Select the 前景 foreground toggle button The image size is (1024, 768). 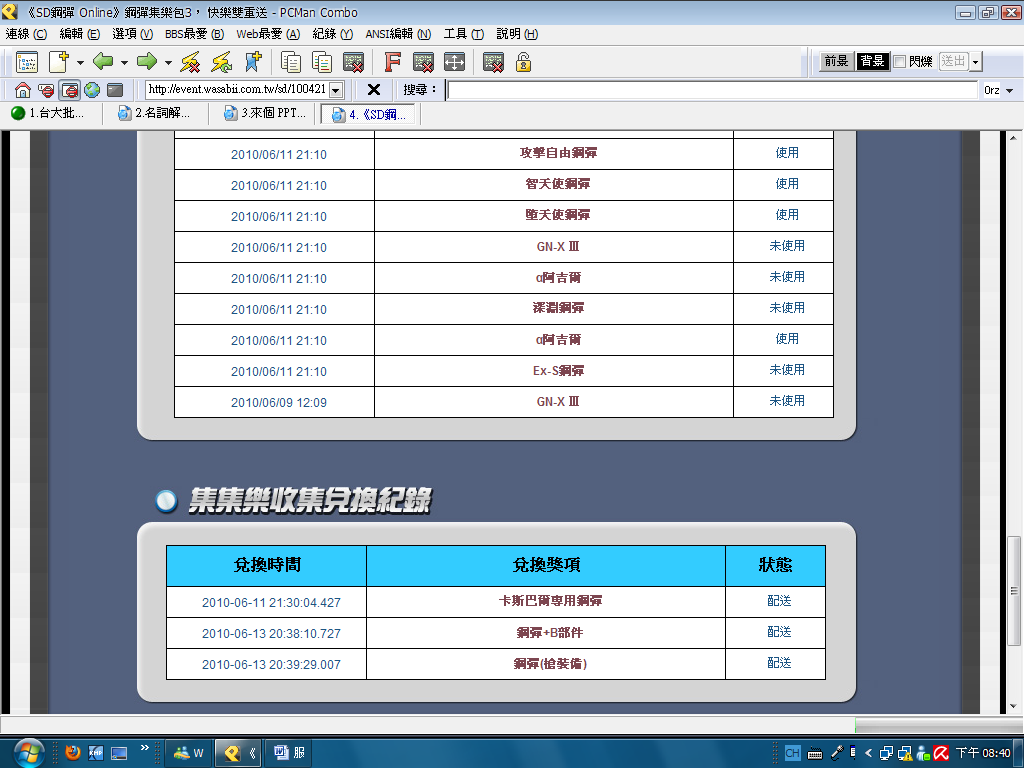[836, 61]
